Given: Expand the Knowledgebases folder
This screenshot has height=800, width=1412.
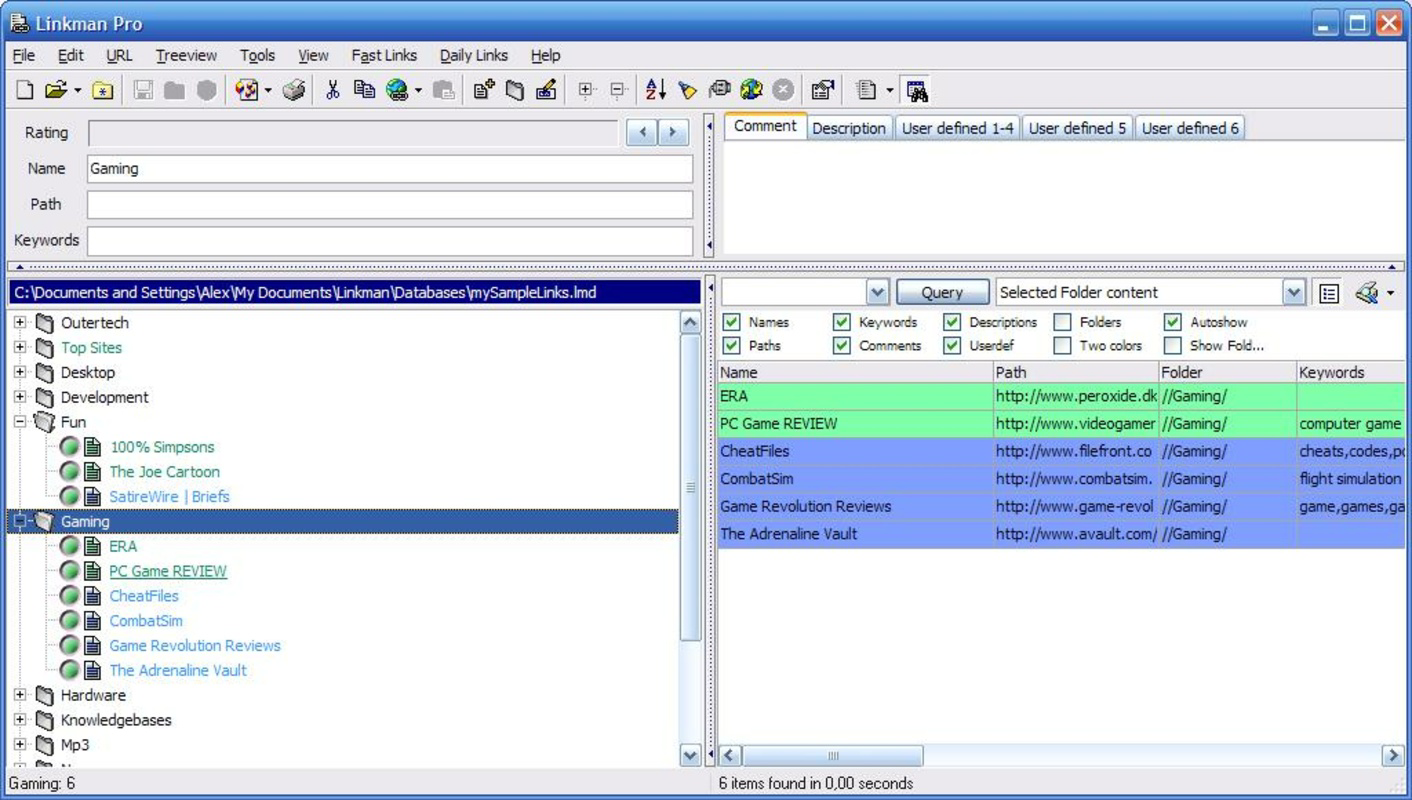Looking at the screenshot, I should tap(20, 720).
